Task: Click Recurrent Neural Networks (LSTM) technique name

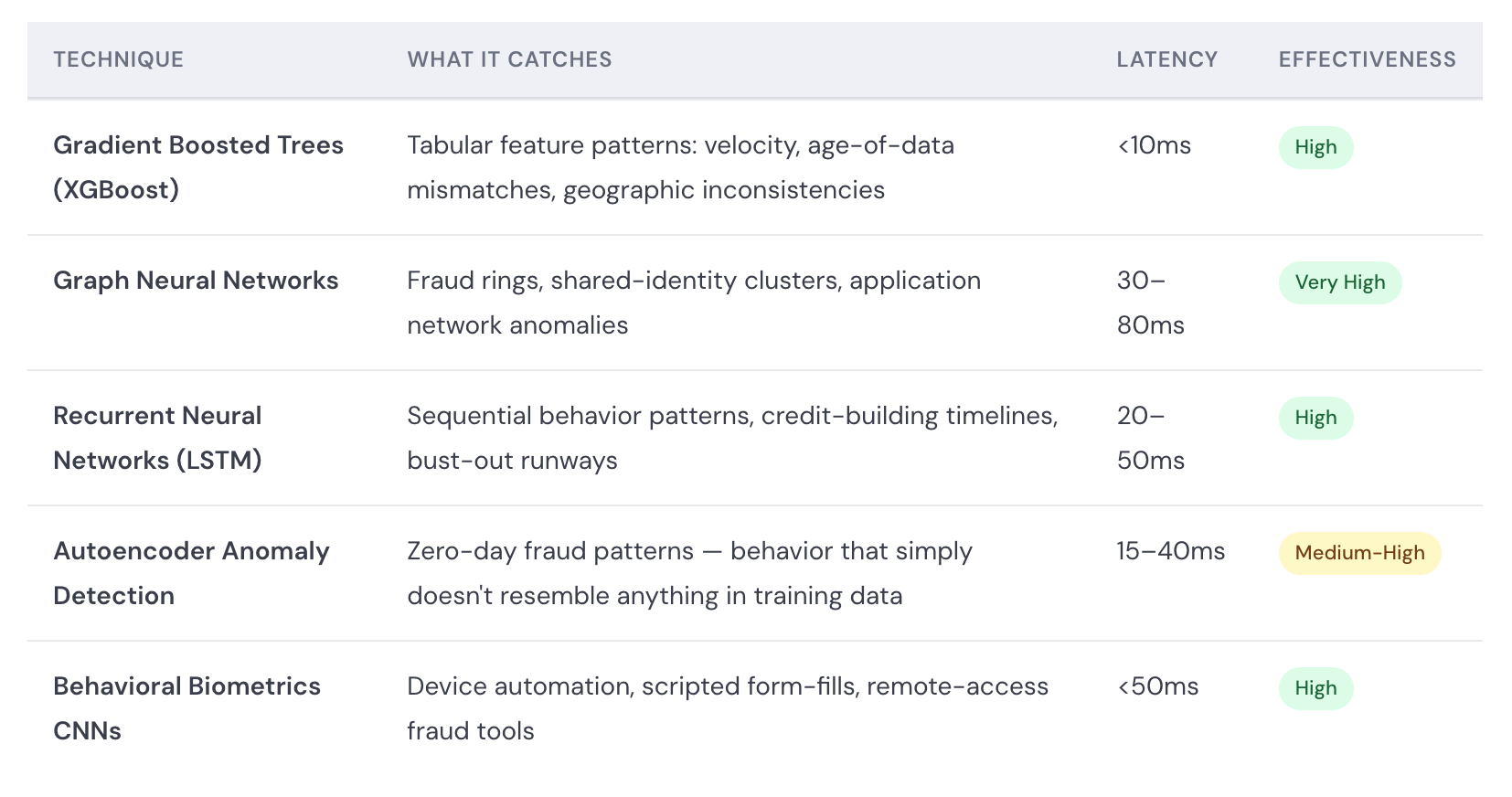Action: pos(157,438)
